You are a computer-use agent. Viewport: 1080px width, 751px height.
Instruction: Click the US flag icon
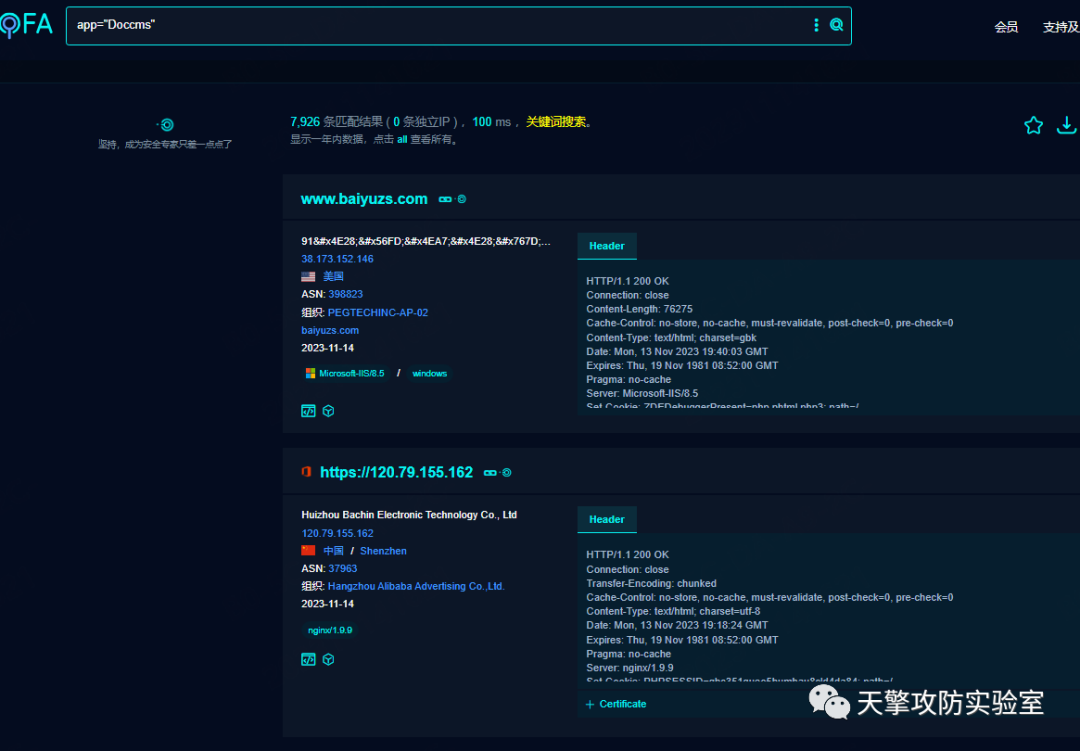point(308,276)
